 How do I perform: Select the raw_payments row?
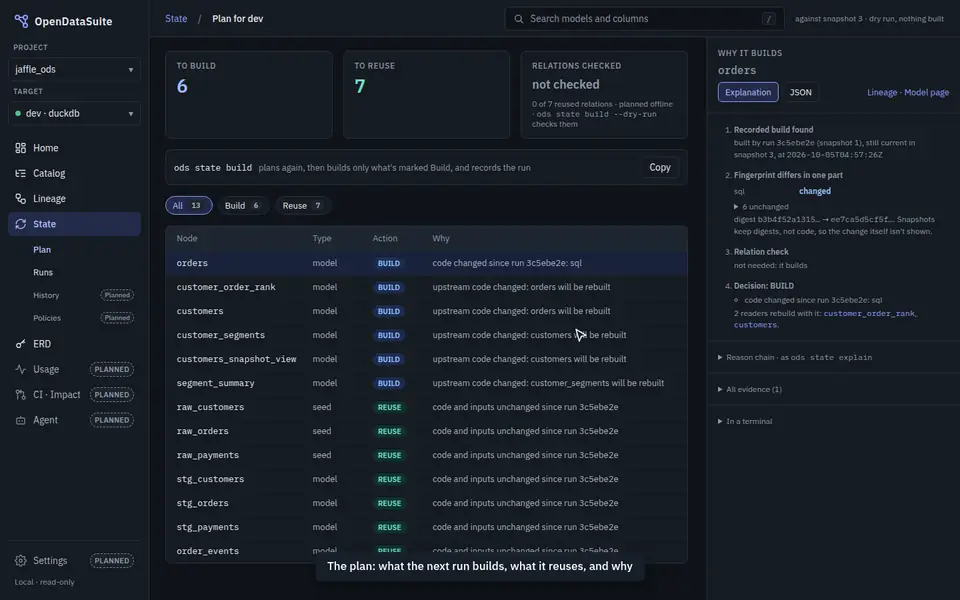tap(426, 455)
